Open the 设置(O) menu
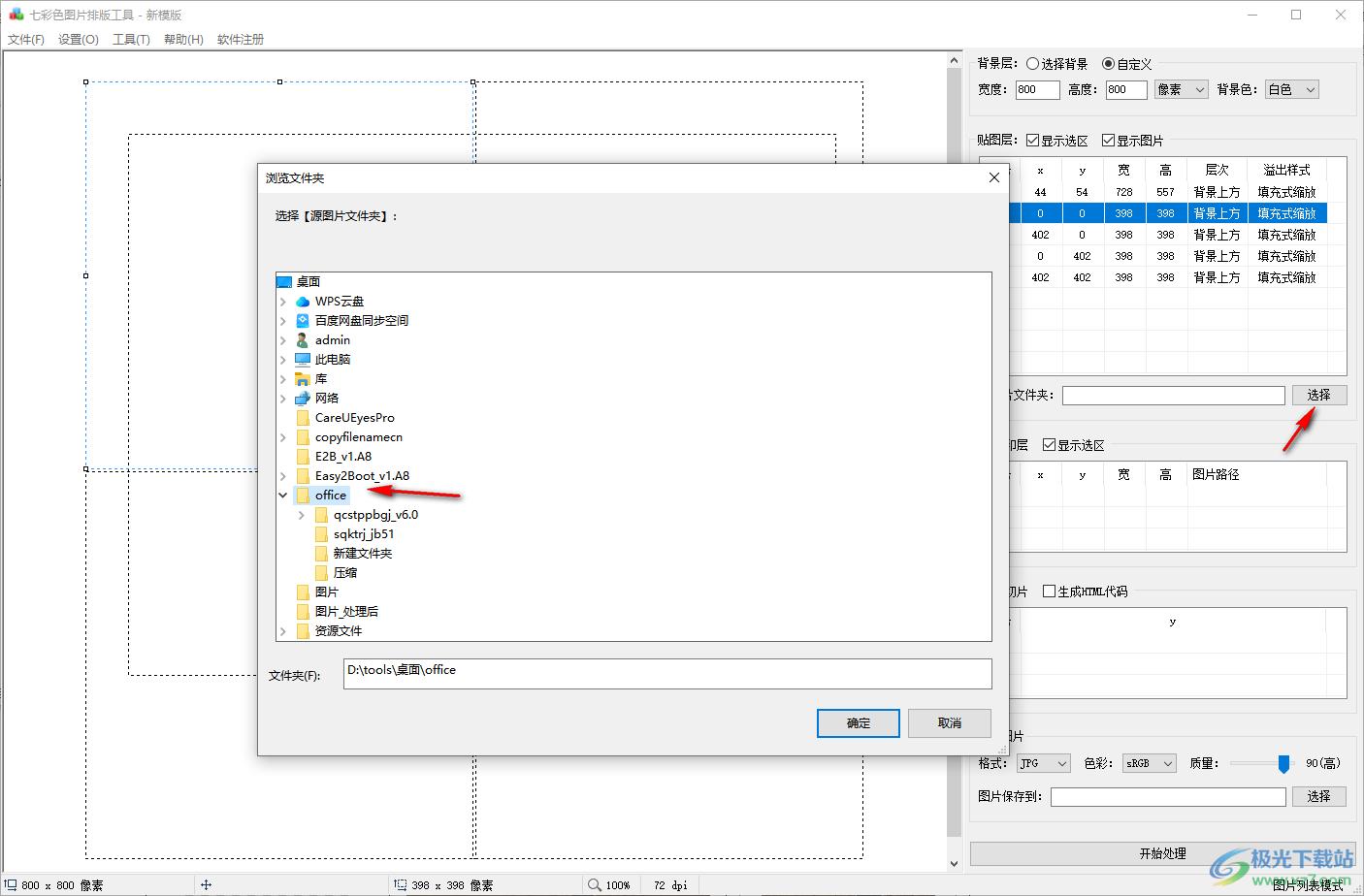Screen dimensions: 1364x896 pyautogui.click(x=79, y=40)
